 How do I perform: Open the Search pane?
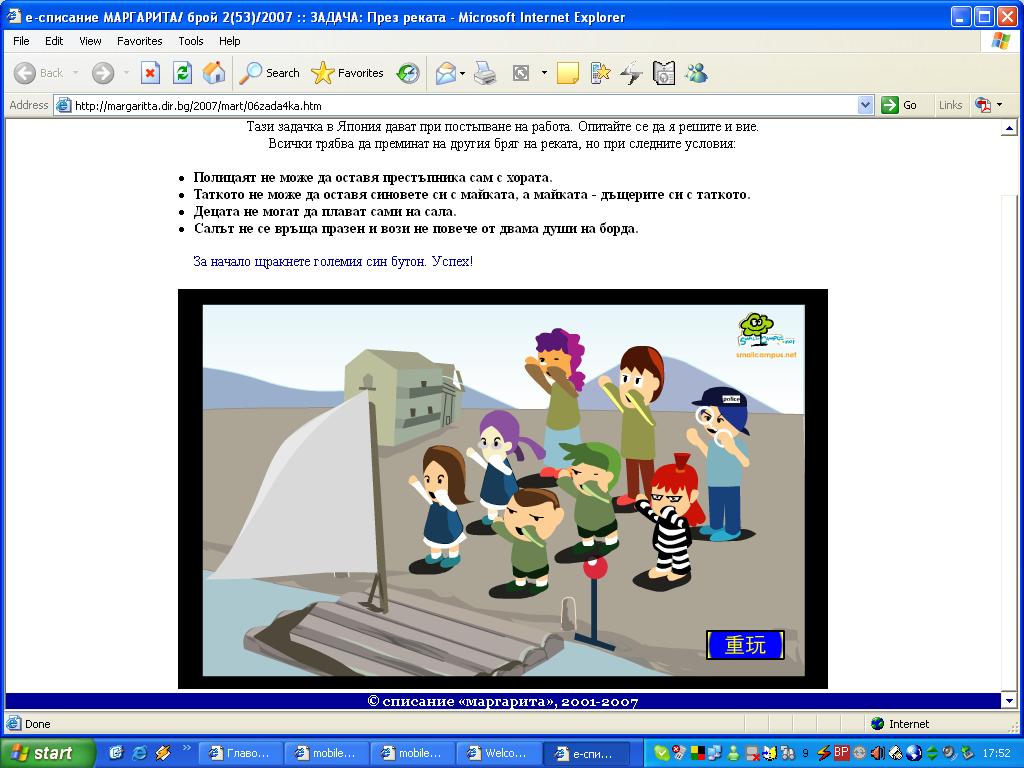pos(269,73)
